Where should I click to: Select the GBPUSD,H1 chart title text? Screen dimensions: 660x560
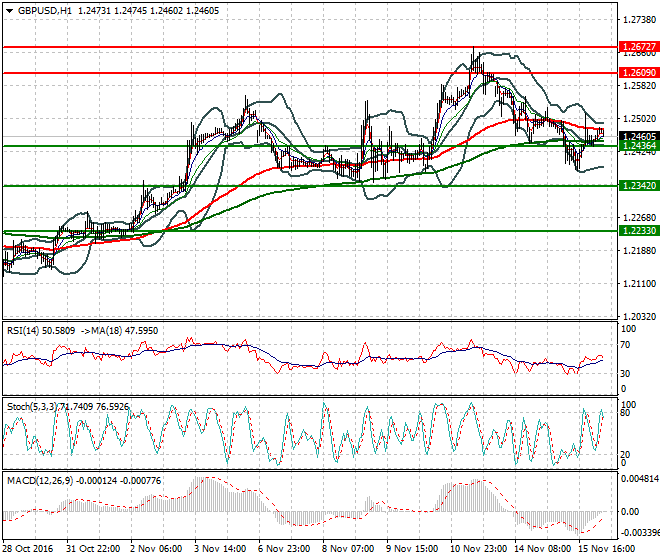(45, 11)
